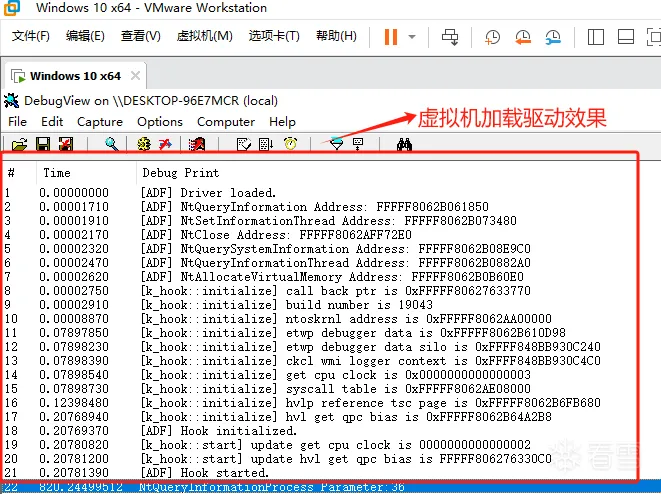The image size is (661, 494).
Task: Select the 'call back ptr is' log row
Action: point(320,290)
